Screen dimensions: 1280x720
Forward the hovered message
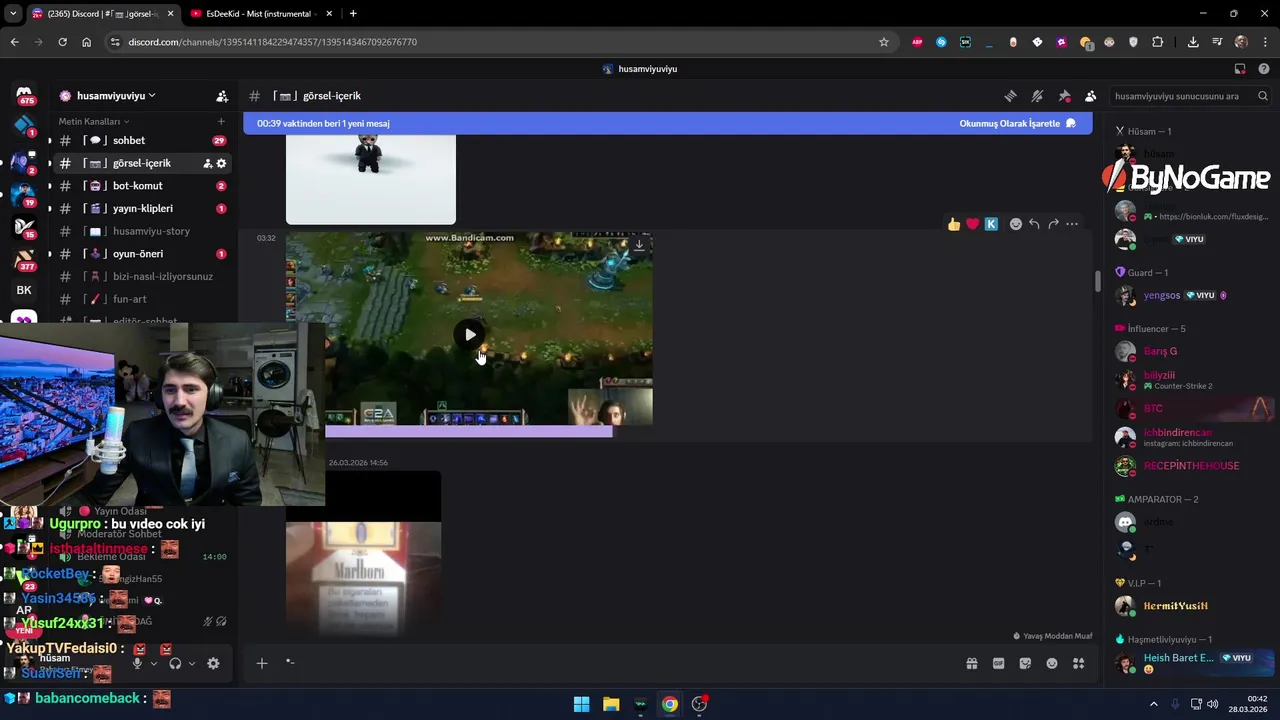pos(1053,224)
